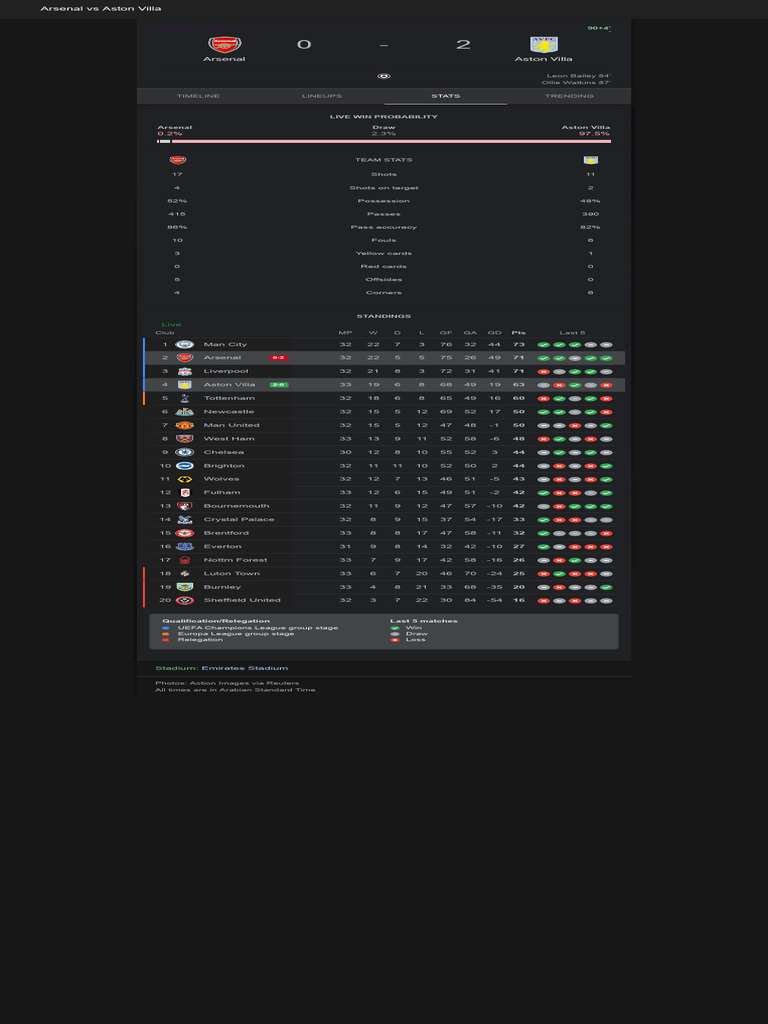Viewport: 768px width, 1024px height.
Task: Click the green Live label above standings
Action: coord(172,325)
